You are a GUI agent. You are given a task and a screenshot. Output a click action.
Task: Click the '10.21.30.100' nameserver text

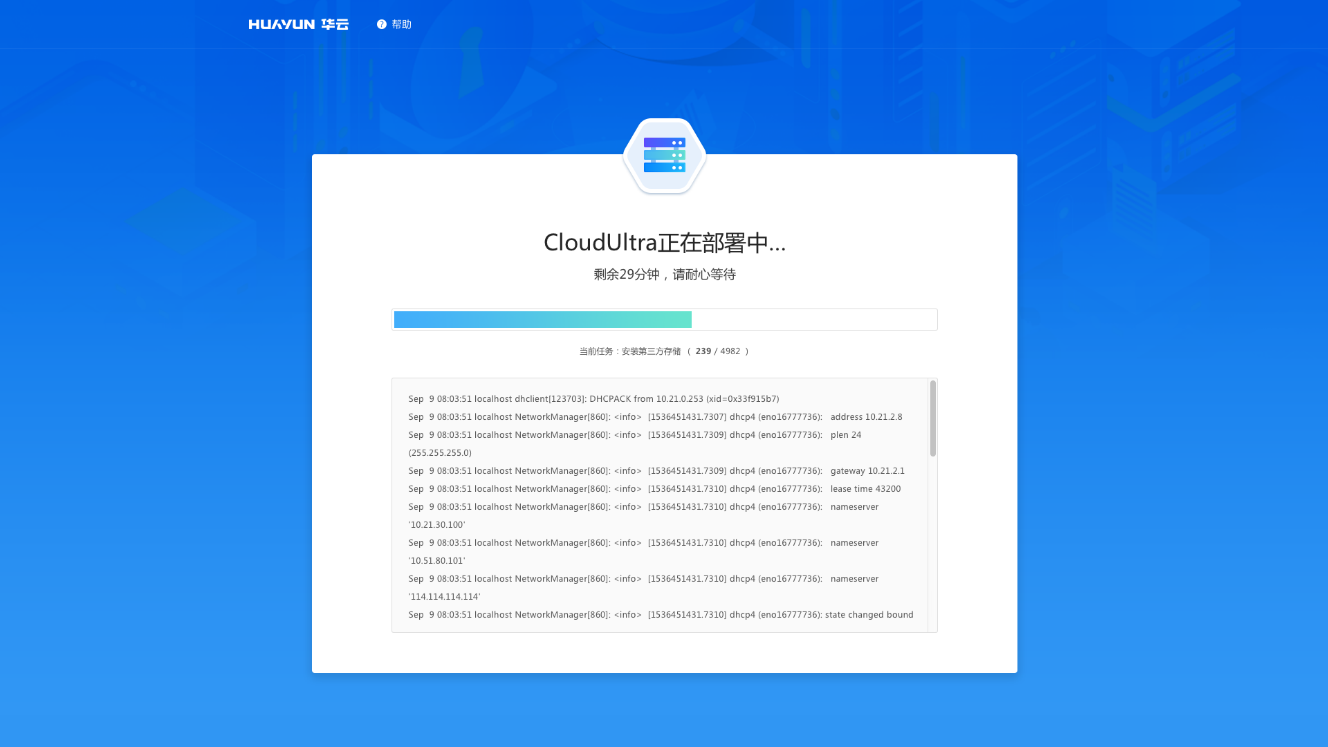(437, 525)
